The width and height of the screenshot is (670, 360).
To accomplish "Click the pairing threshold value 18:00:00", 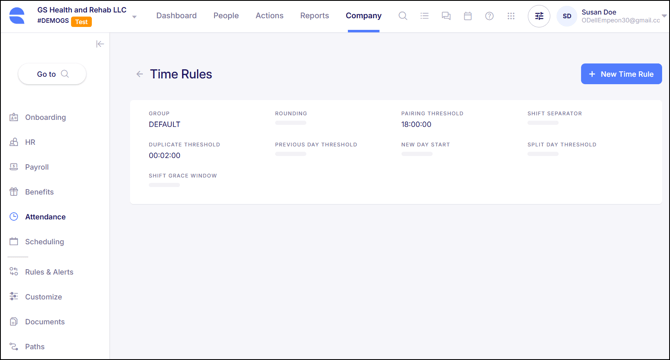I will 416,124.
